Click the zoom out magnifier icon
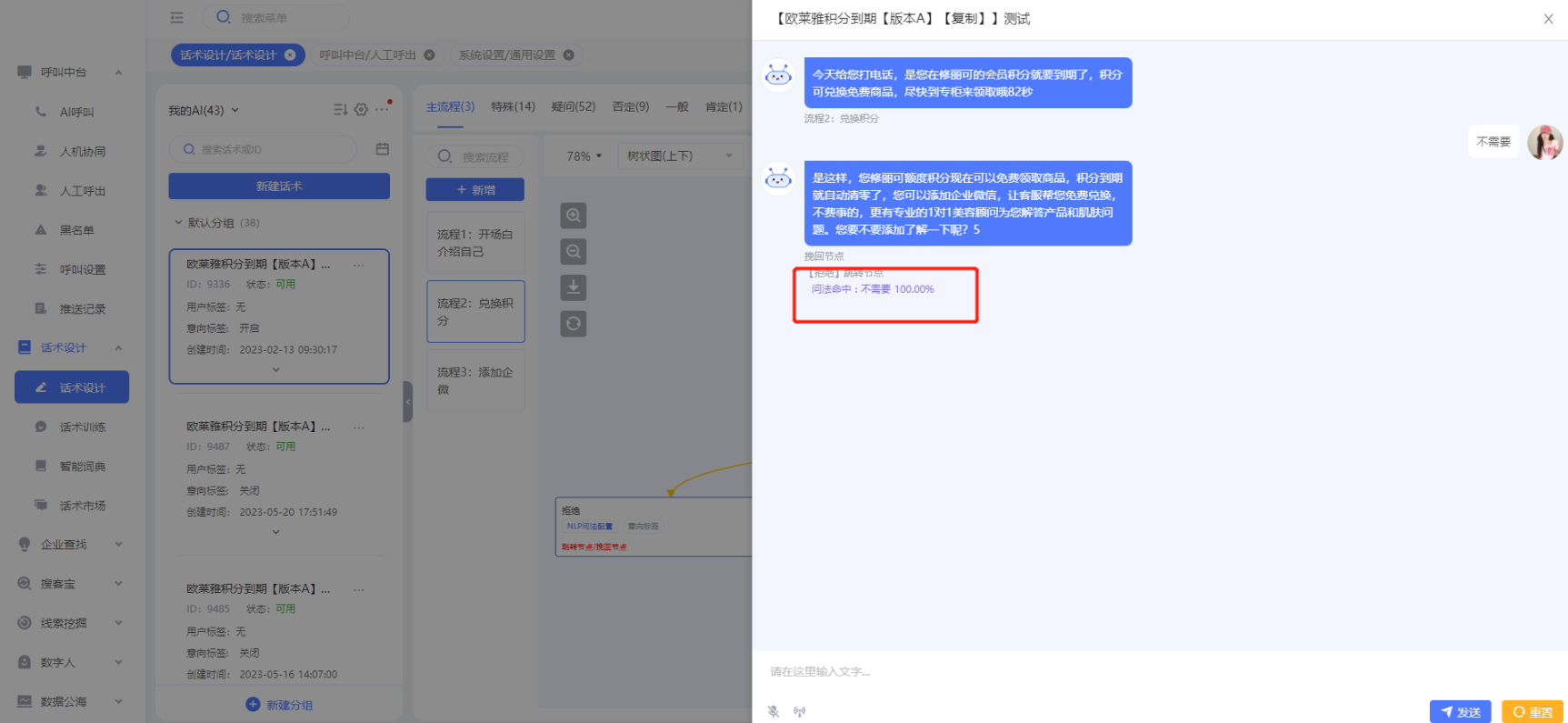Screen dimensions: 1568x723 (x=573, y=252)
